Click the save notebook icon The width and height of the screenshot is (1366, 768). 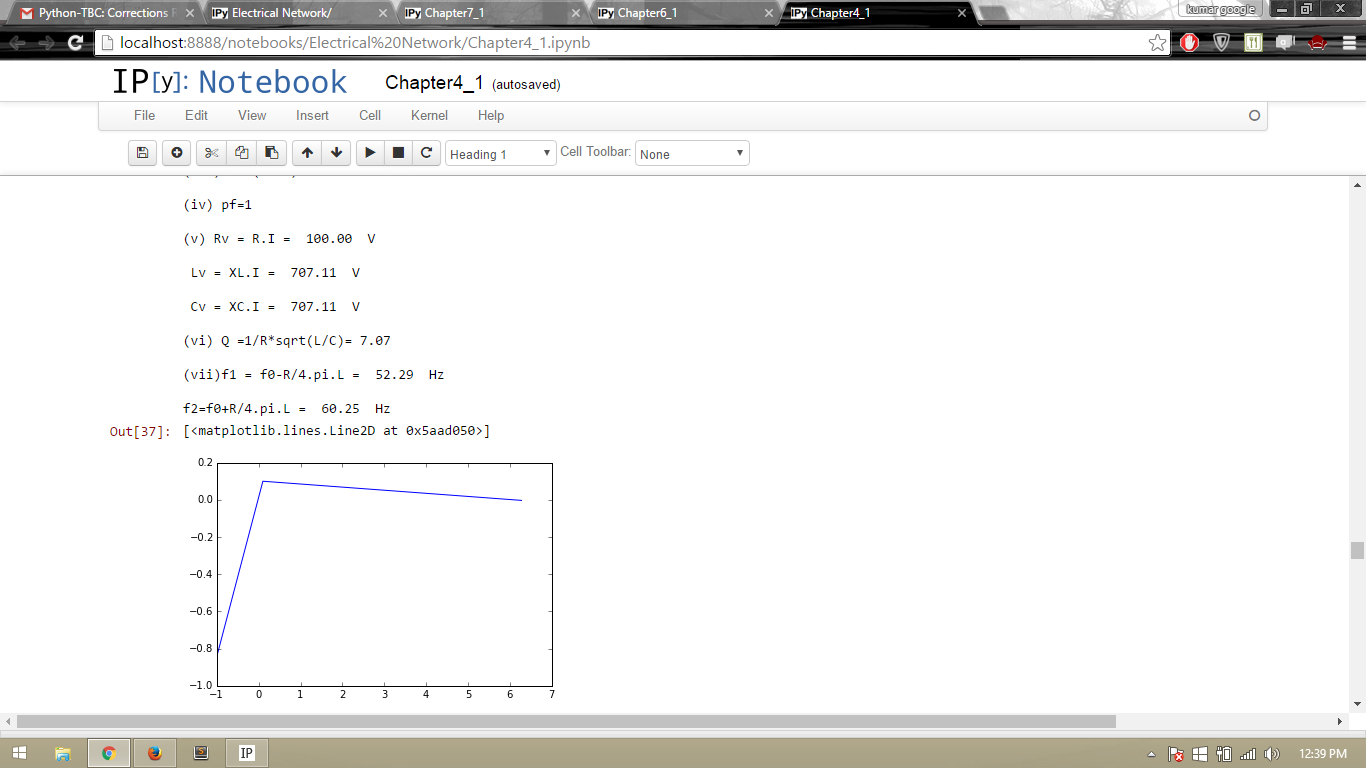coord(142,153)
